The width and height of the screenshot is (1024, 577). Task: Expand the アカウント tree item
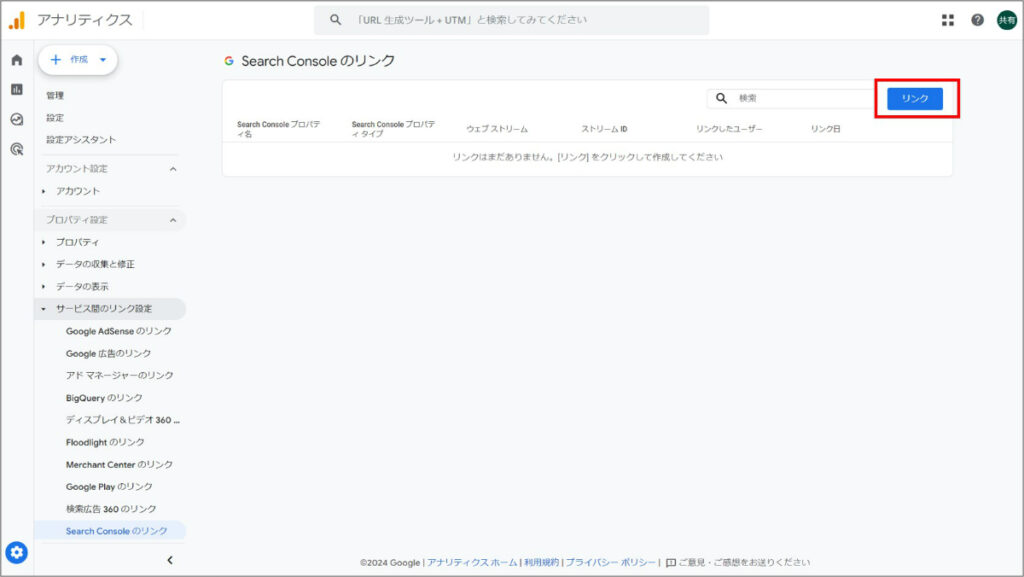pos(44,191)
